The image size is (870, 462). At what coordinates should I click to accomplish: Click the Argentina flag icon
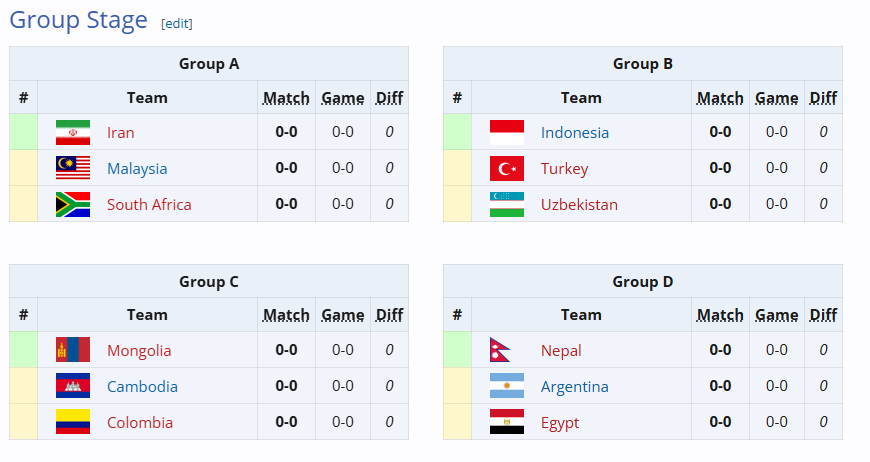[507, 386]
